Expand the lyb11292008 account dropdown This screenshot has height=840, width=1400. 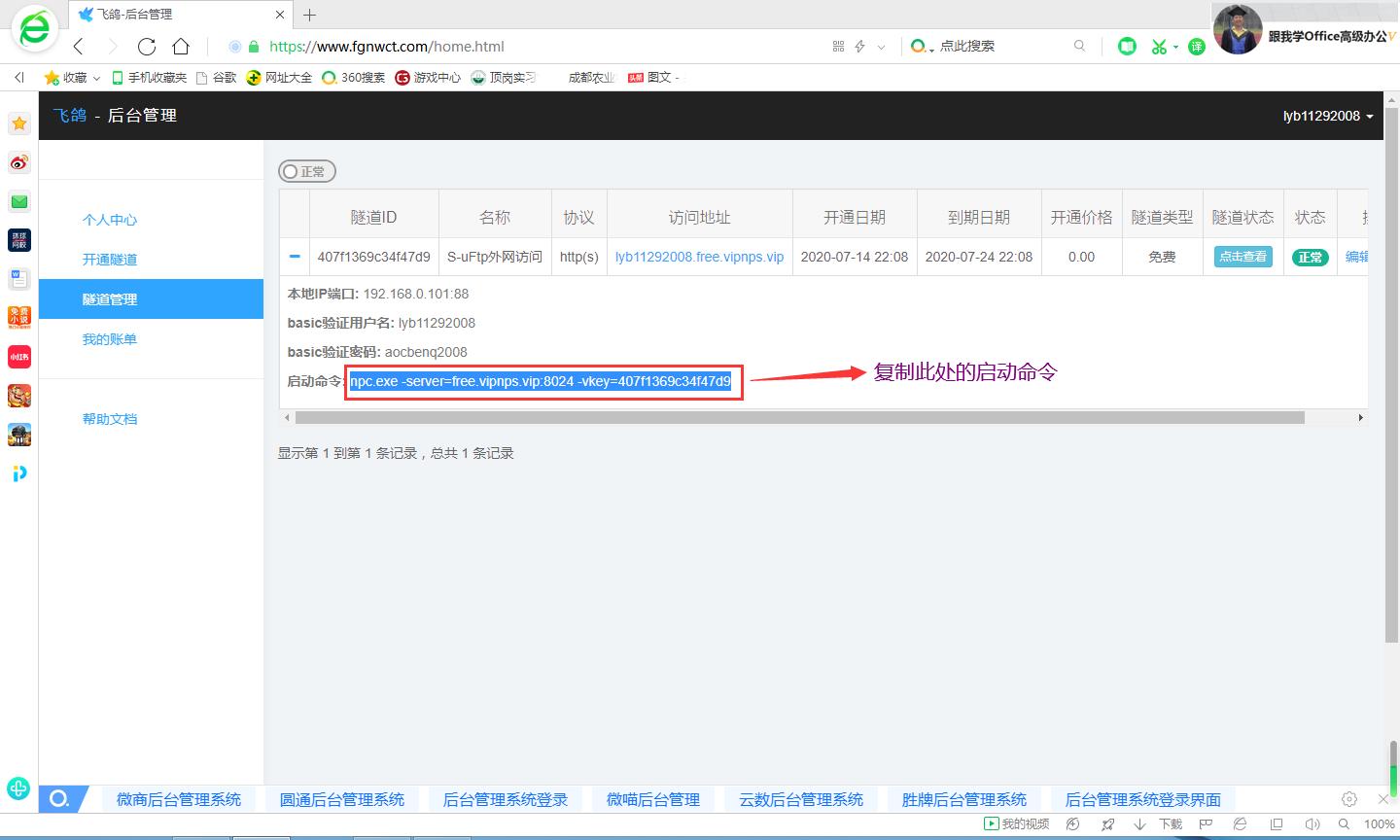point(1328,116)
